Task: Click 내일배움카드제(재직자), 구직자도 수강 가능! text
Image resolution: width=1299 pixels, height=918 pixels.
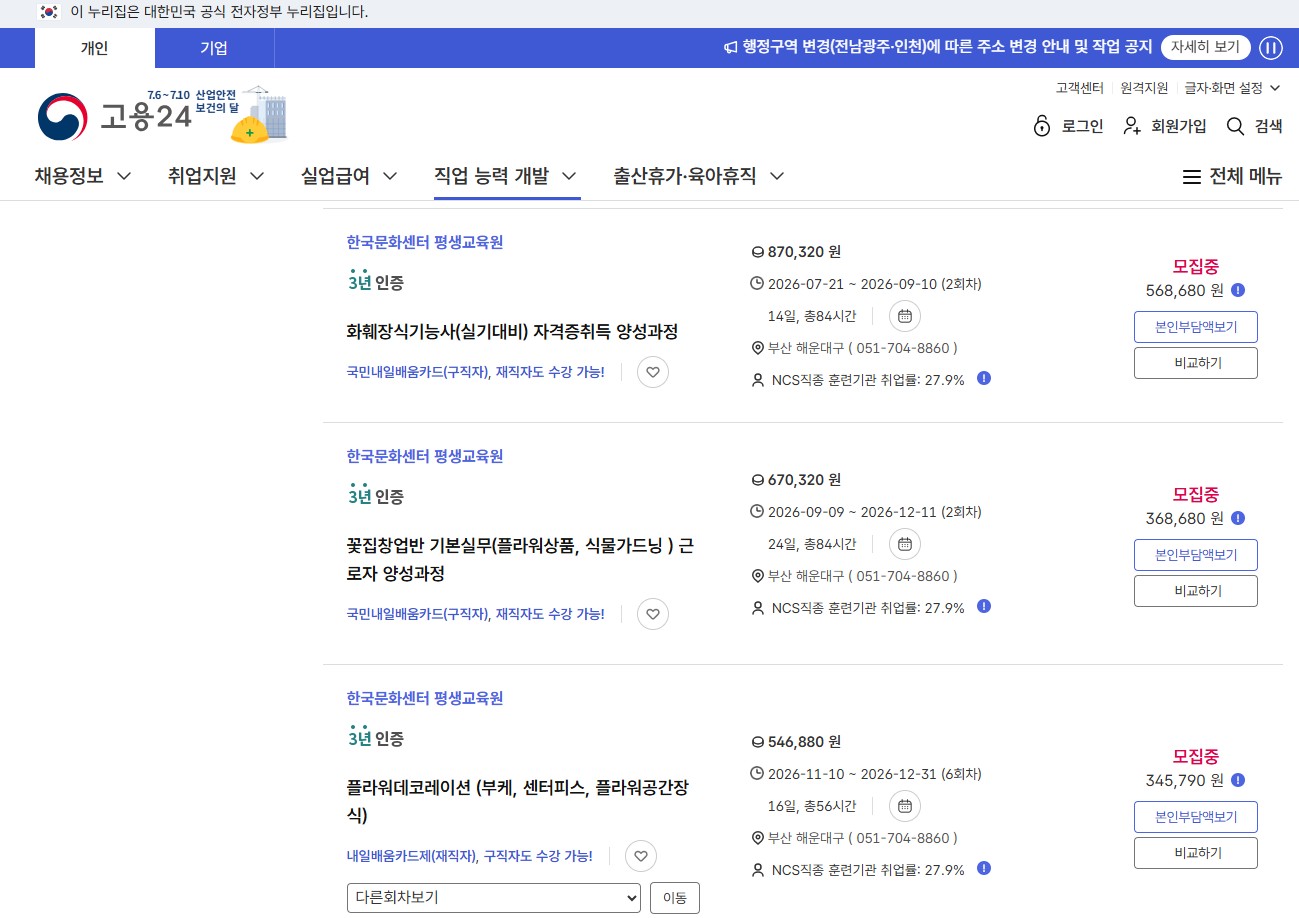Action: (470, 856)
